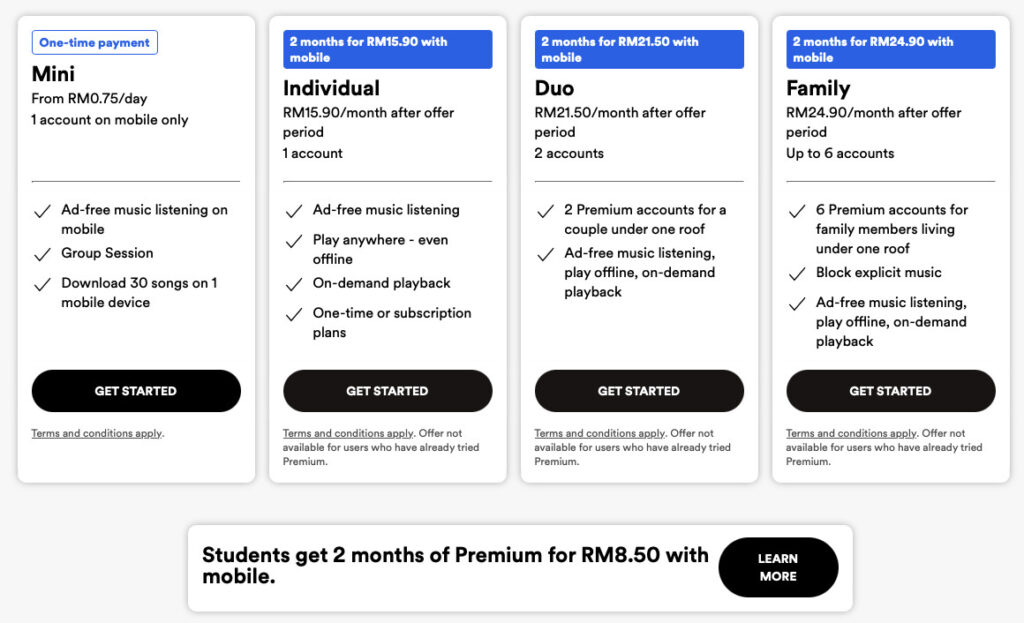Select the One-time payment badge
Viewport: 1024px width, 623px height.
pyautogui.click(x=94, y=42)
